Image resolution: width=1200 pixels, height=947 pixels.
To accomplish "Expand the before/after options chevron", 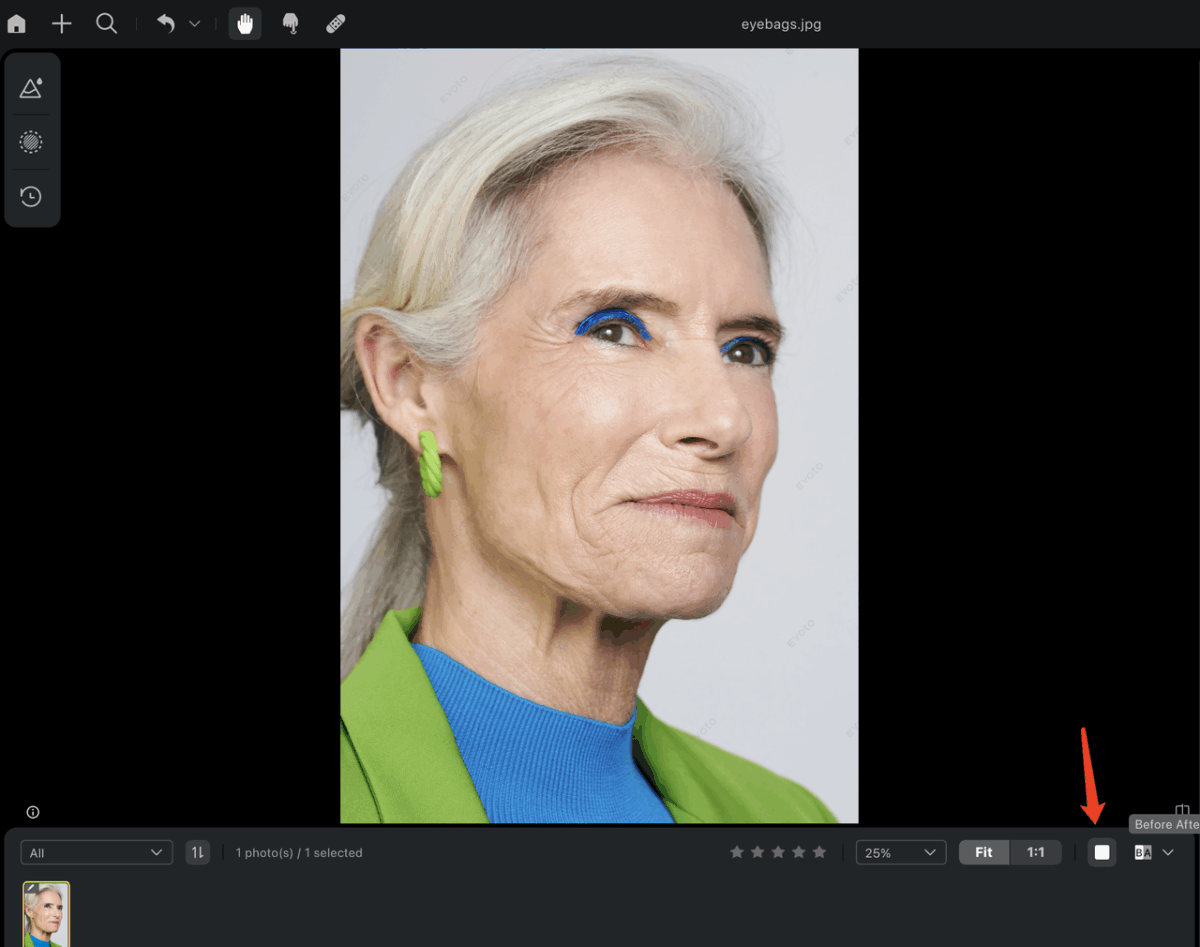I will [1168, 852].
